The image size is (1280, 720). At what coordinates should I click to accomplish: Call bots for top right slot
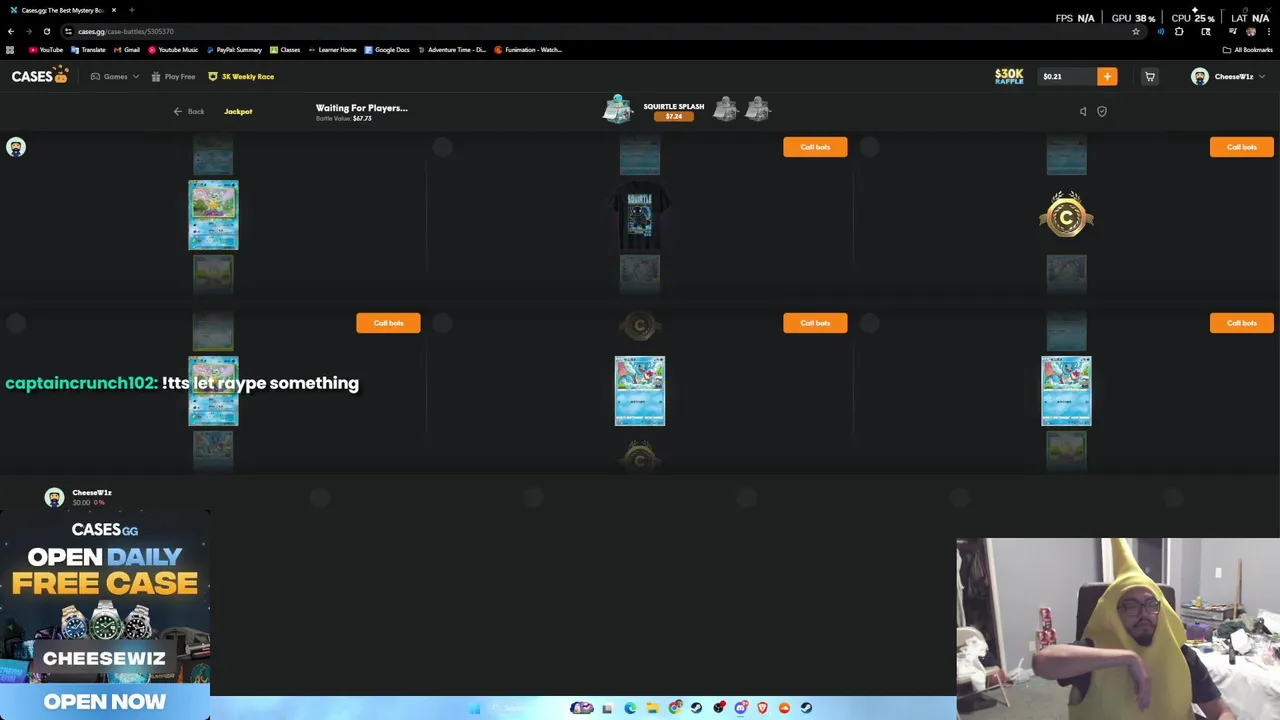tap(1241, 147)
